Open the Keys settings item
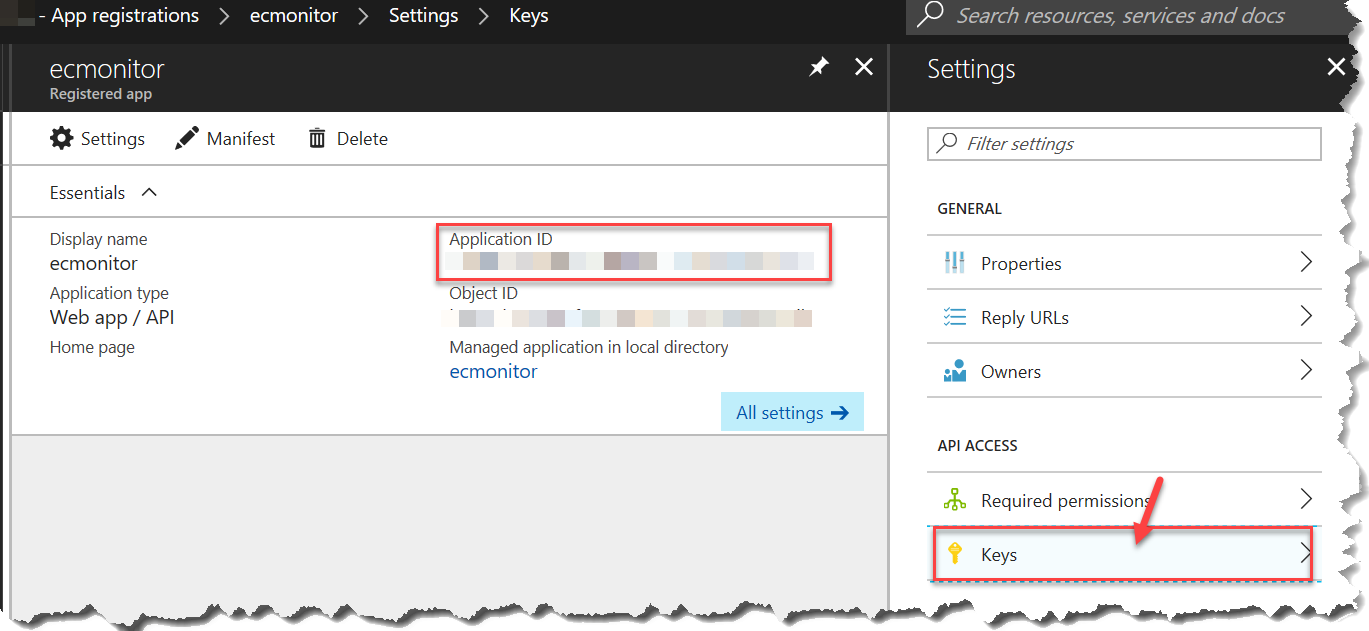1369x631 pixels. click(x=1124, y=554)
